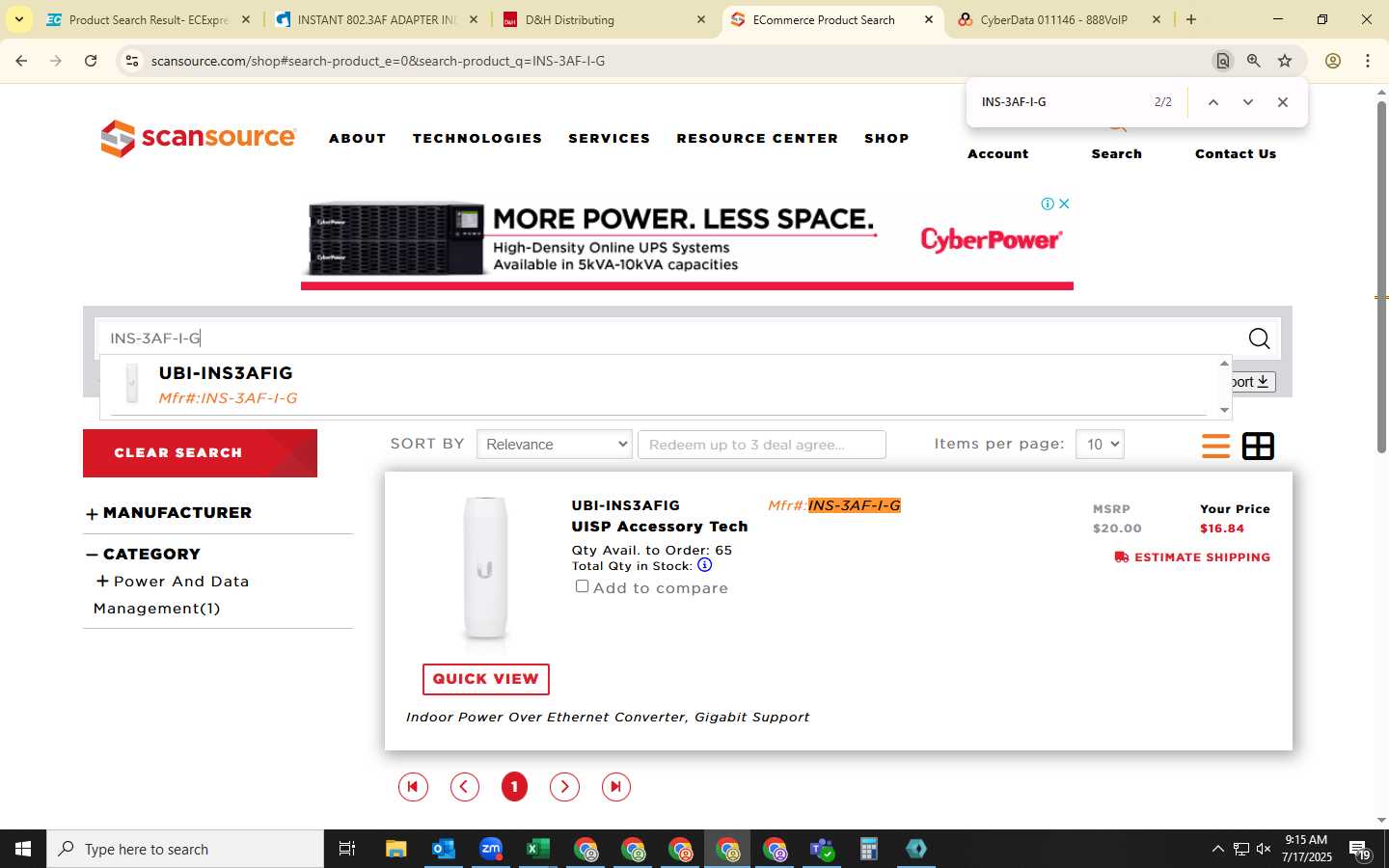Click Estimate Shipping link
The image size is (1389, 868).
click(1192, 557)
